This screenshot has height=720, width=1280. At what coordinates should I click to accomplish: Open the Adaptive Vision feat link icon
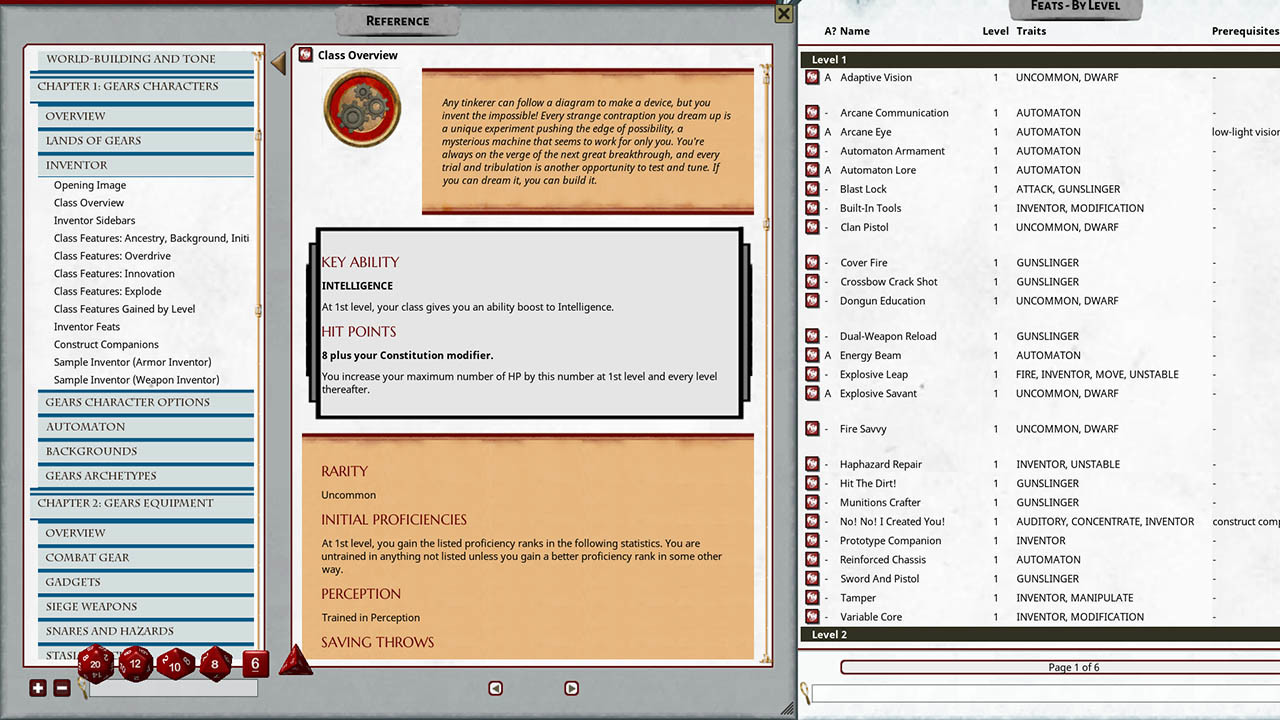pos(810,77)
